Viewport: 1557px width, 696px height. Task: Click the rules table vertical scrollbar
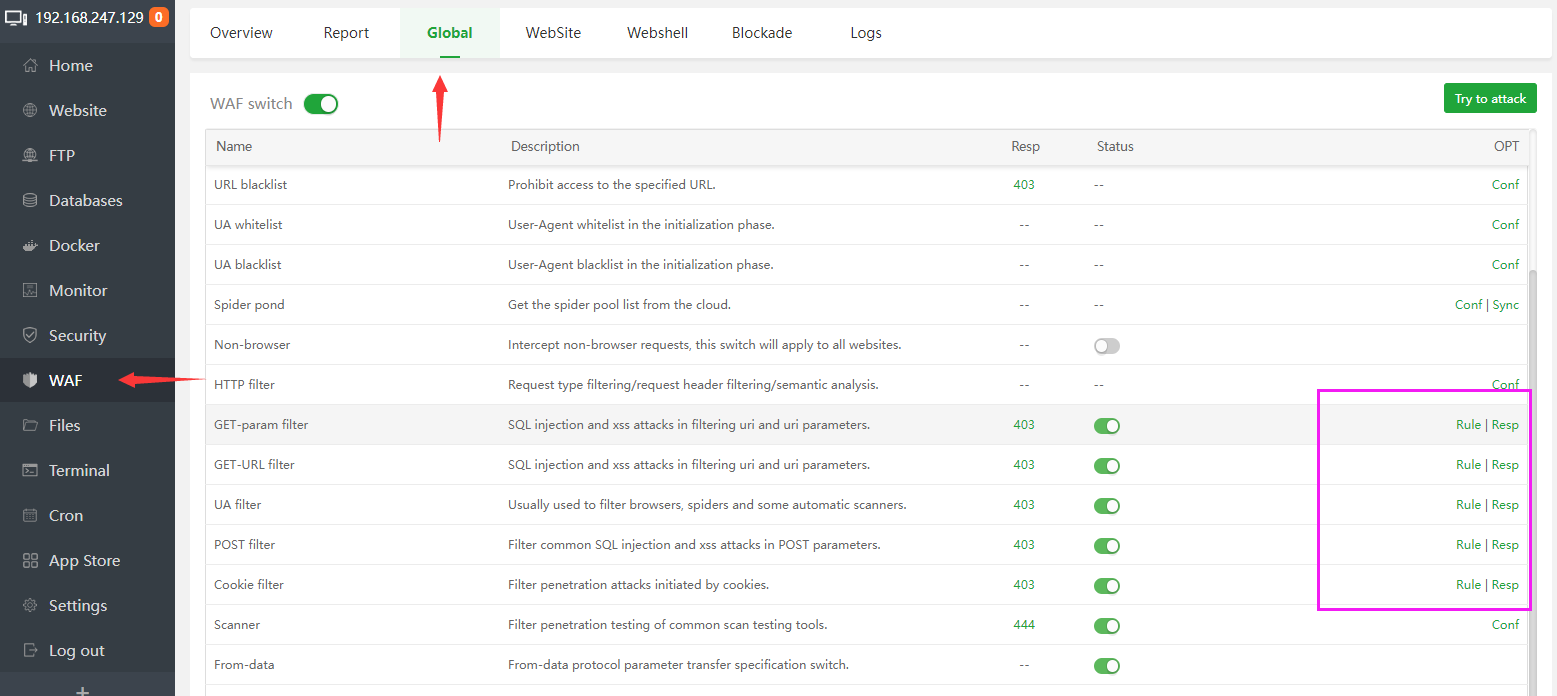point(1533,450)
